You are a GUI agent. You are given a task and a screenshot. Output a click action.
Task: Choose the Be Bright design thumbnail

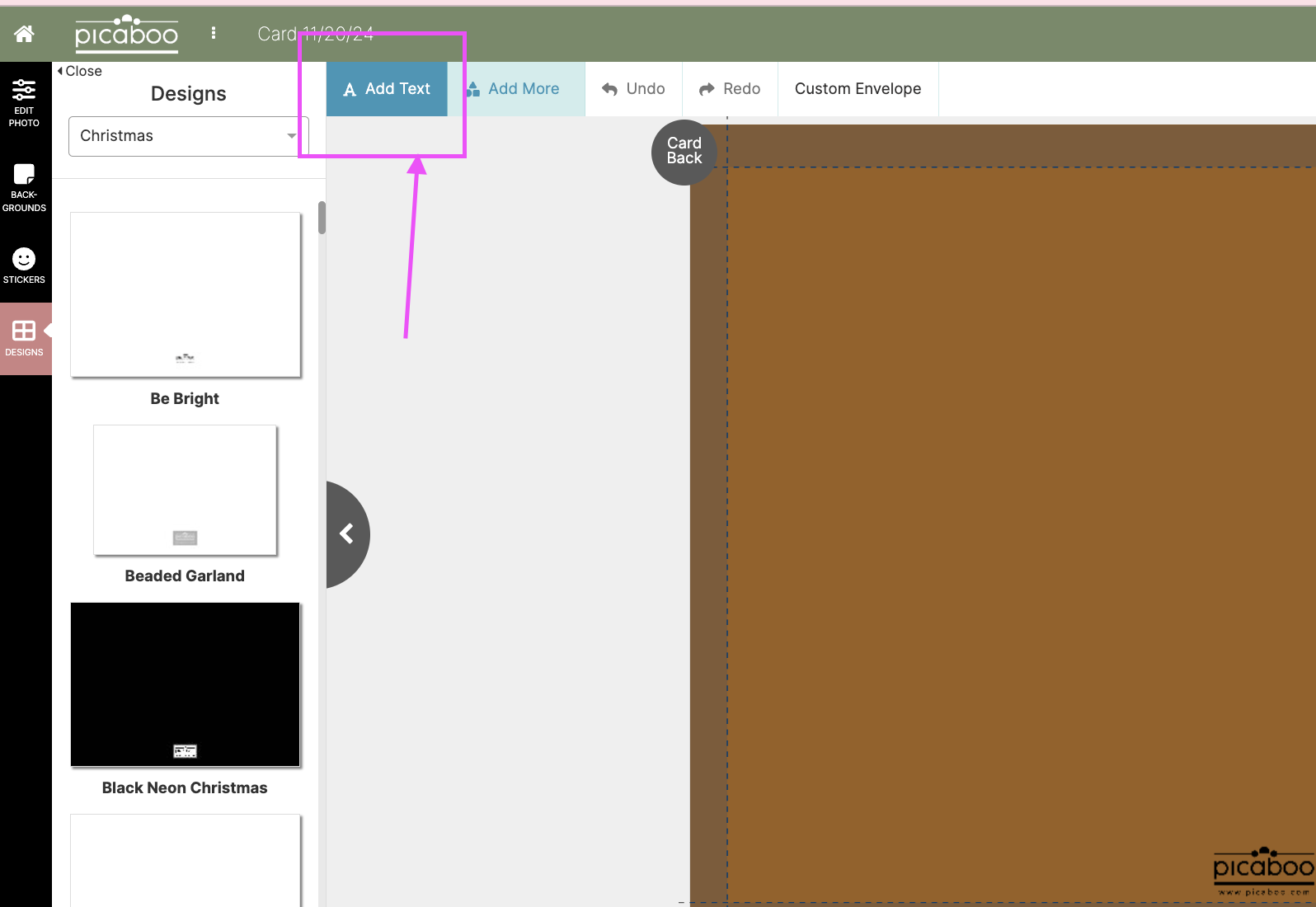186,295
